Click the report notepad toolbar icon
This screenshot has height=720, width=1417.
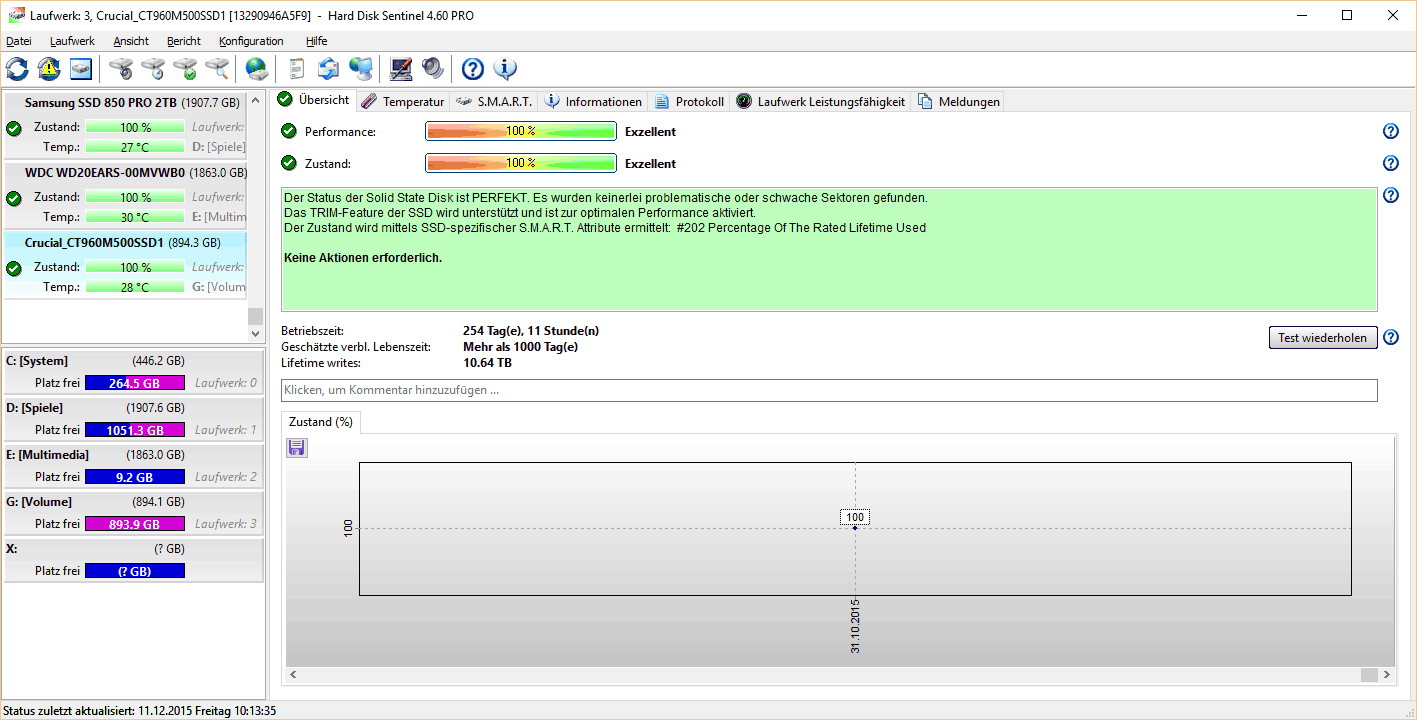tap(296, 69)
